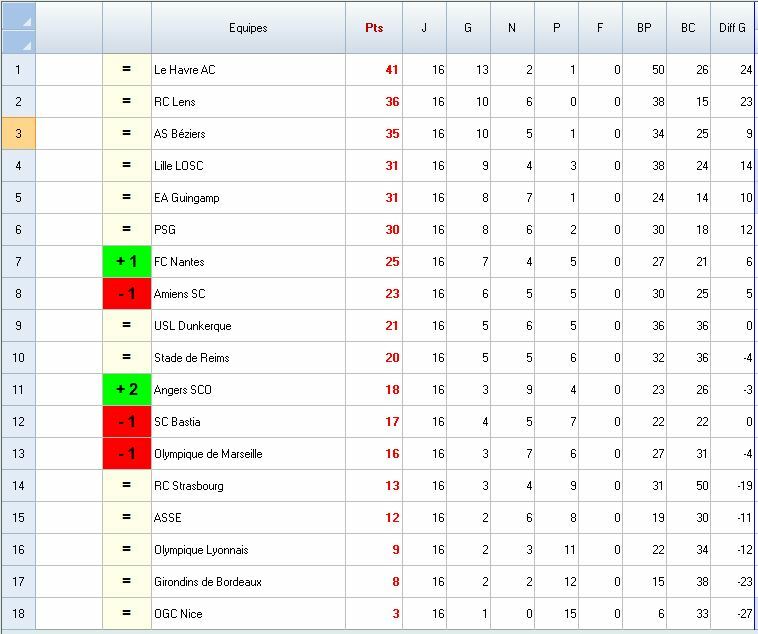Click the BP column header
This screenshot has height=634, width=758.
644,28
